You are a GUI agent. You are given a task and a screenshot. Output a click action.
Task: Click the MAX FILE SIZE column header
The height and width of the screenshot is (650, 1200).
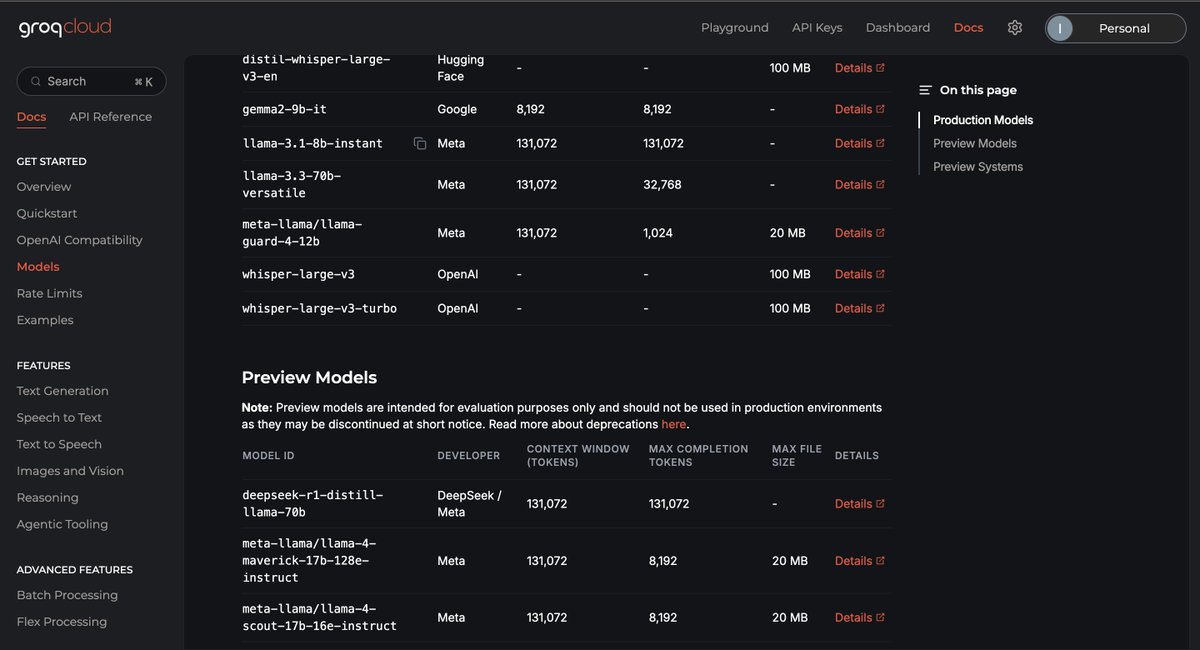[797, 456]
